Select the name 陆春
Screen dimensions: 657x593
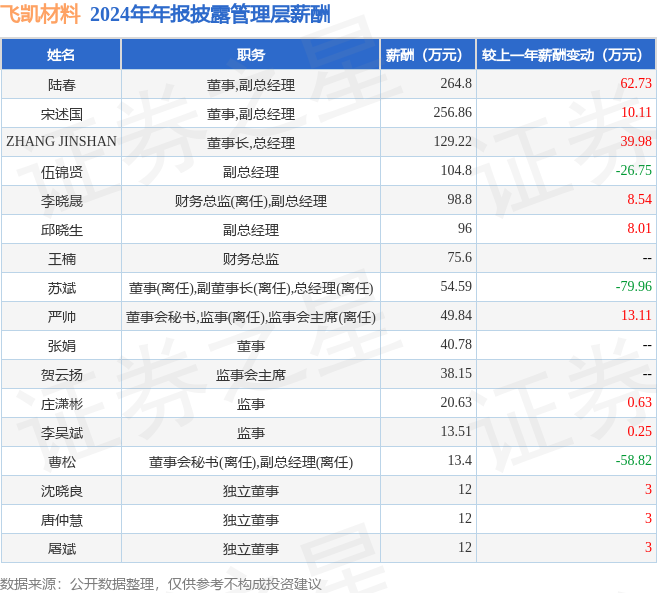62,85
